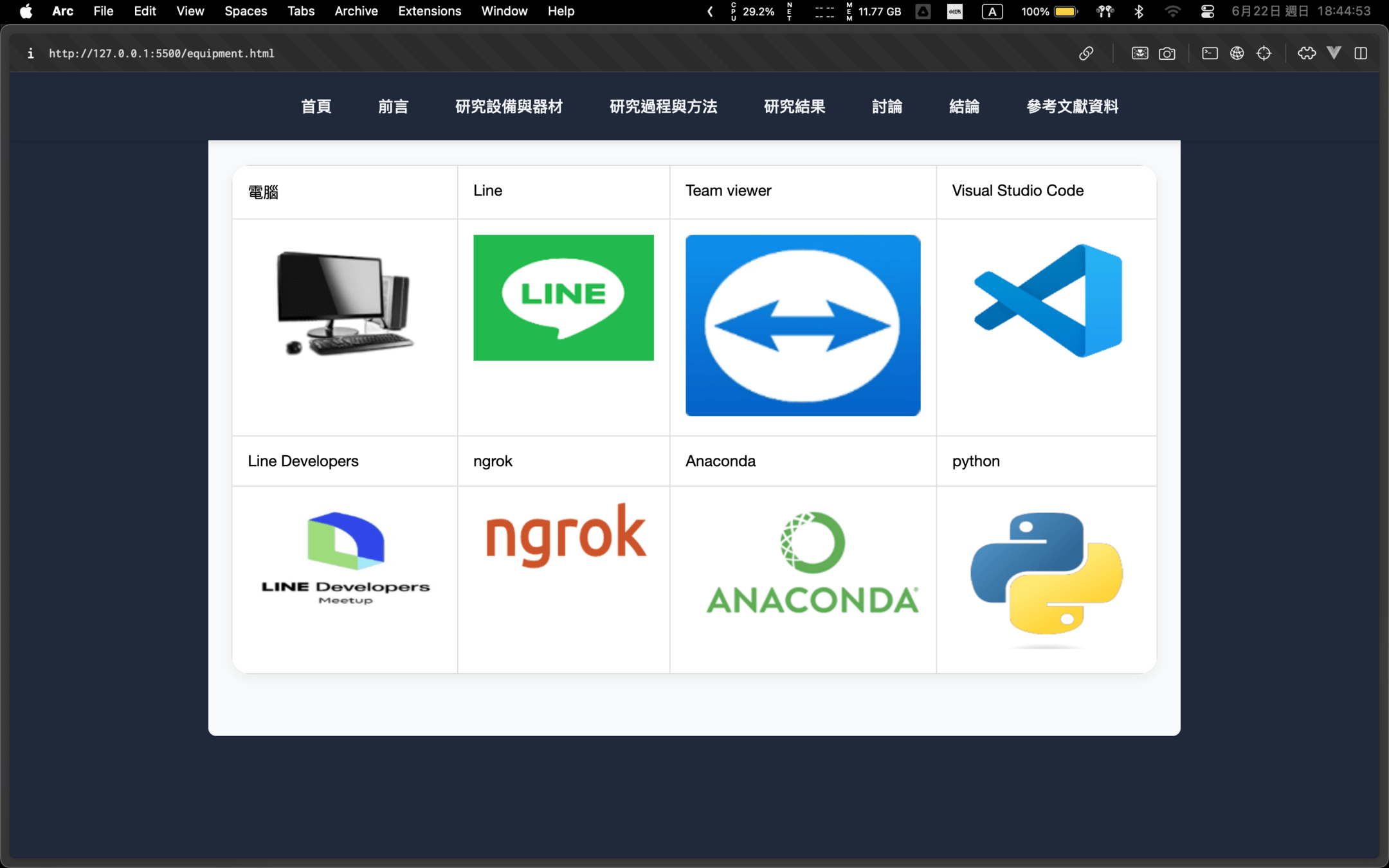Click the address bar URL field
The height and width of the screenshot is (868, 1389).
coord(161,53)
